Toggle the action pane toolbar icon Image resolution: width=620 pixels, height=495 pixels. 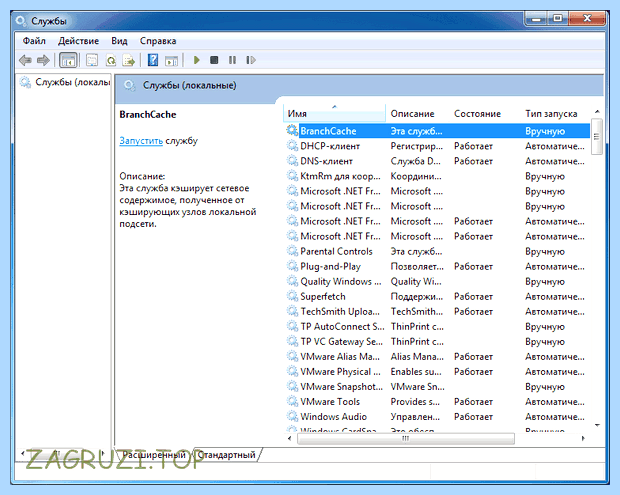tap(172, 60)
